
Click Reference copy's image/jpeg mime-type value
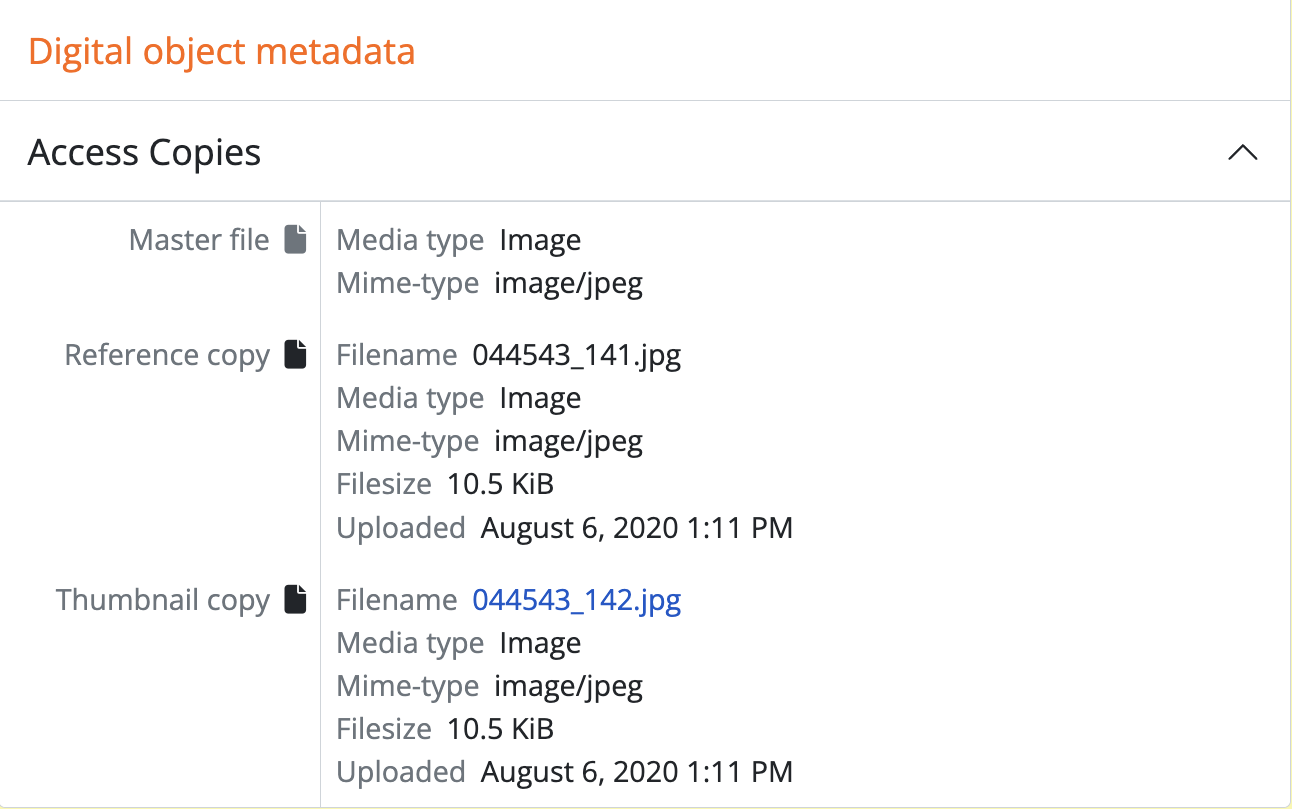[568, 441]
